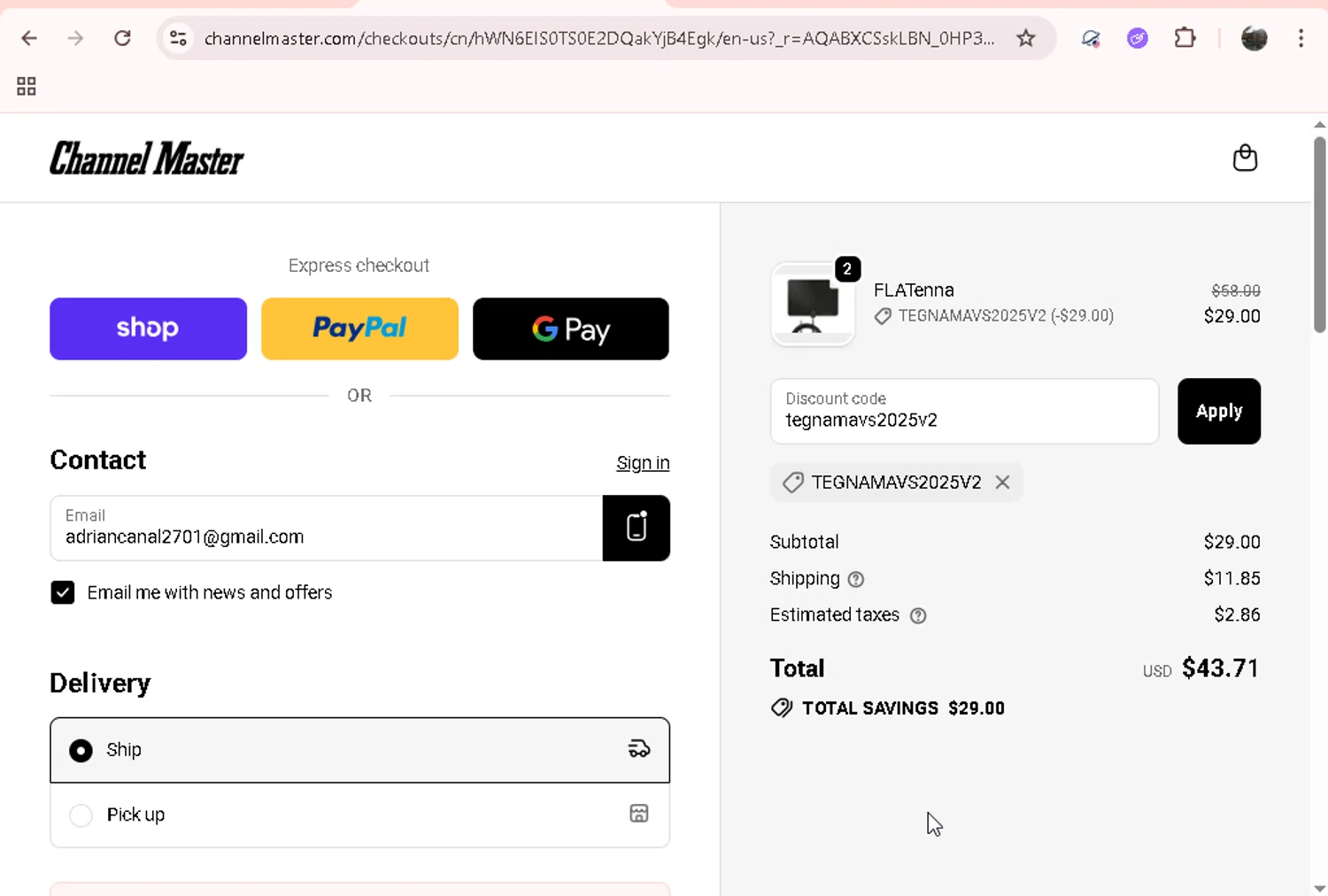This screenshot has height=896, width=1328.
Task: Open the browser profile avatar
Action: coord(1254,38)
